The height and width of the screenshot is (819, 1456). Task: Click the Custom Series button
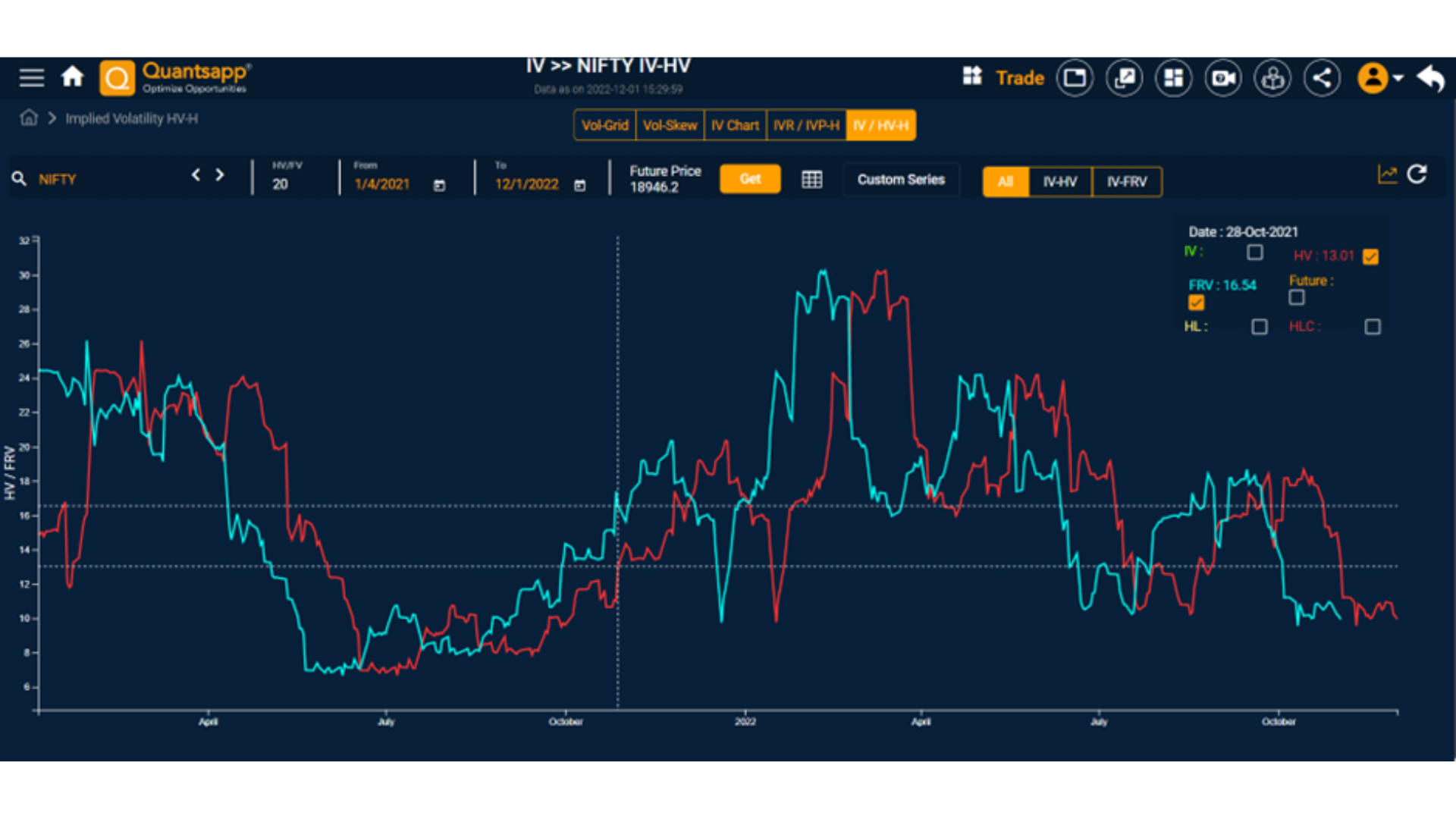pyautogui.click(x=901, y=180)
